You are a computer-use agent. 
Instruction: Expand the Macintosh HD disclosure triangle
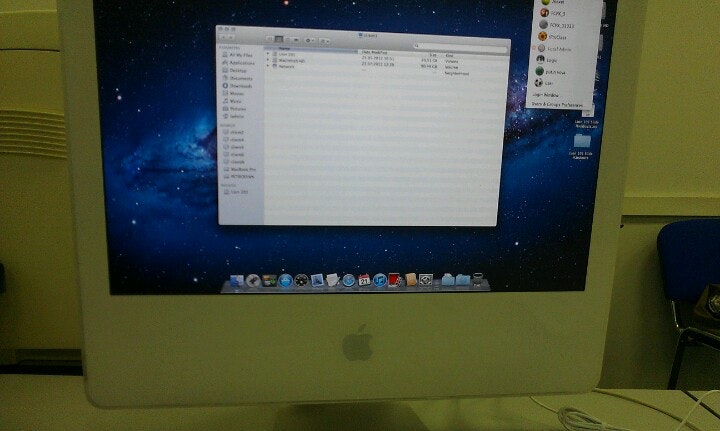(x=267, y=60)
